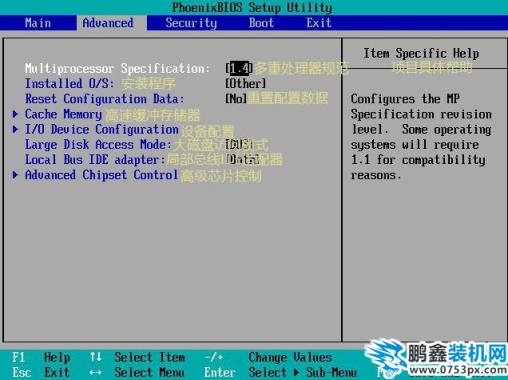Image resolution: width=508 pixels, height=380 pixels.
Task: Go to the Boot tab
Action: tap(261, 23)
